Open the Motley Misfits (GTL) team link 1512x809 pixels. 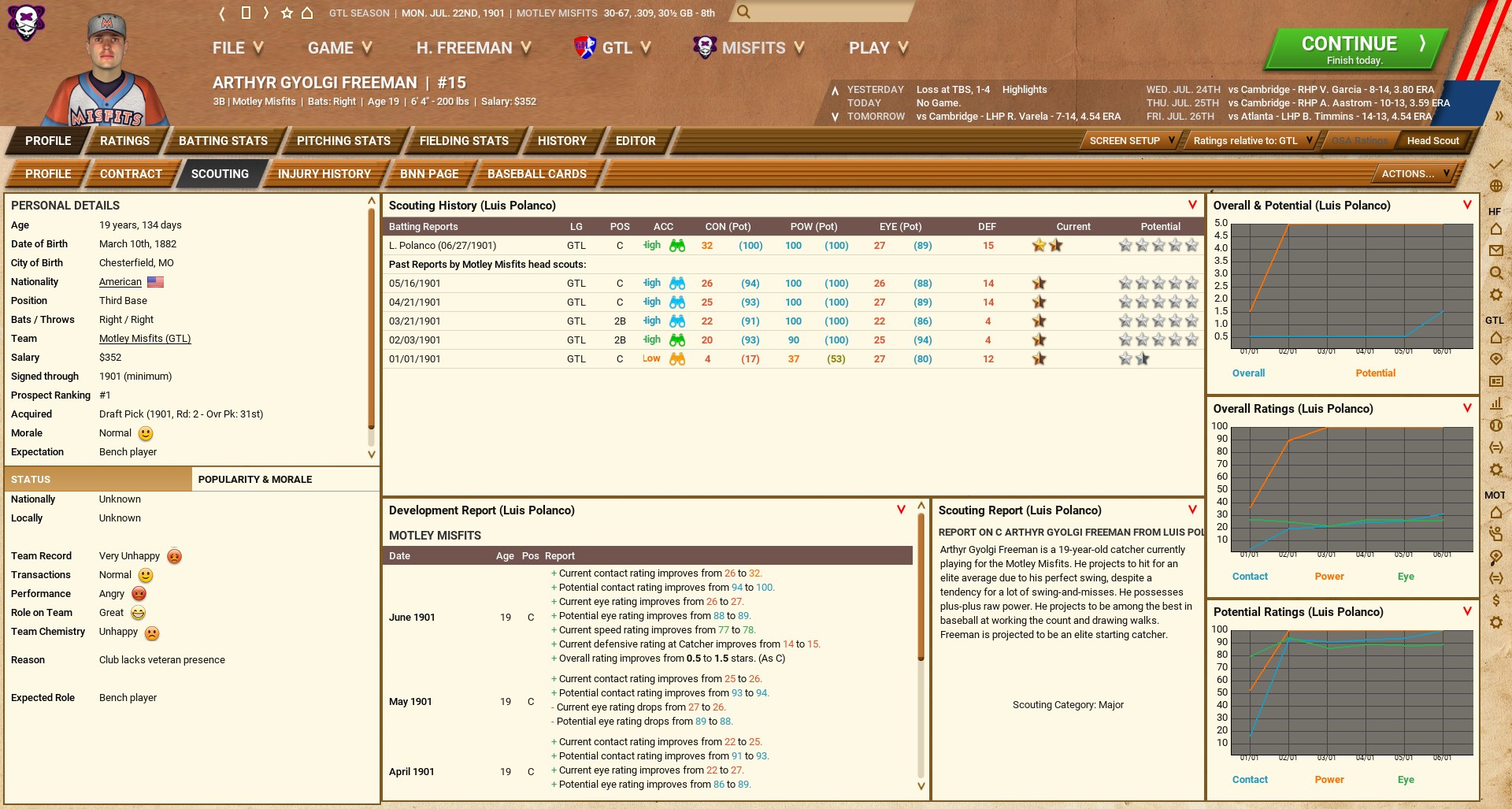tap(145, 339)
